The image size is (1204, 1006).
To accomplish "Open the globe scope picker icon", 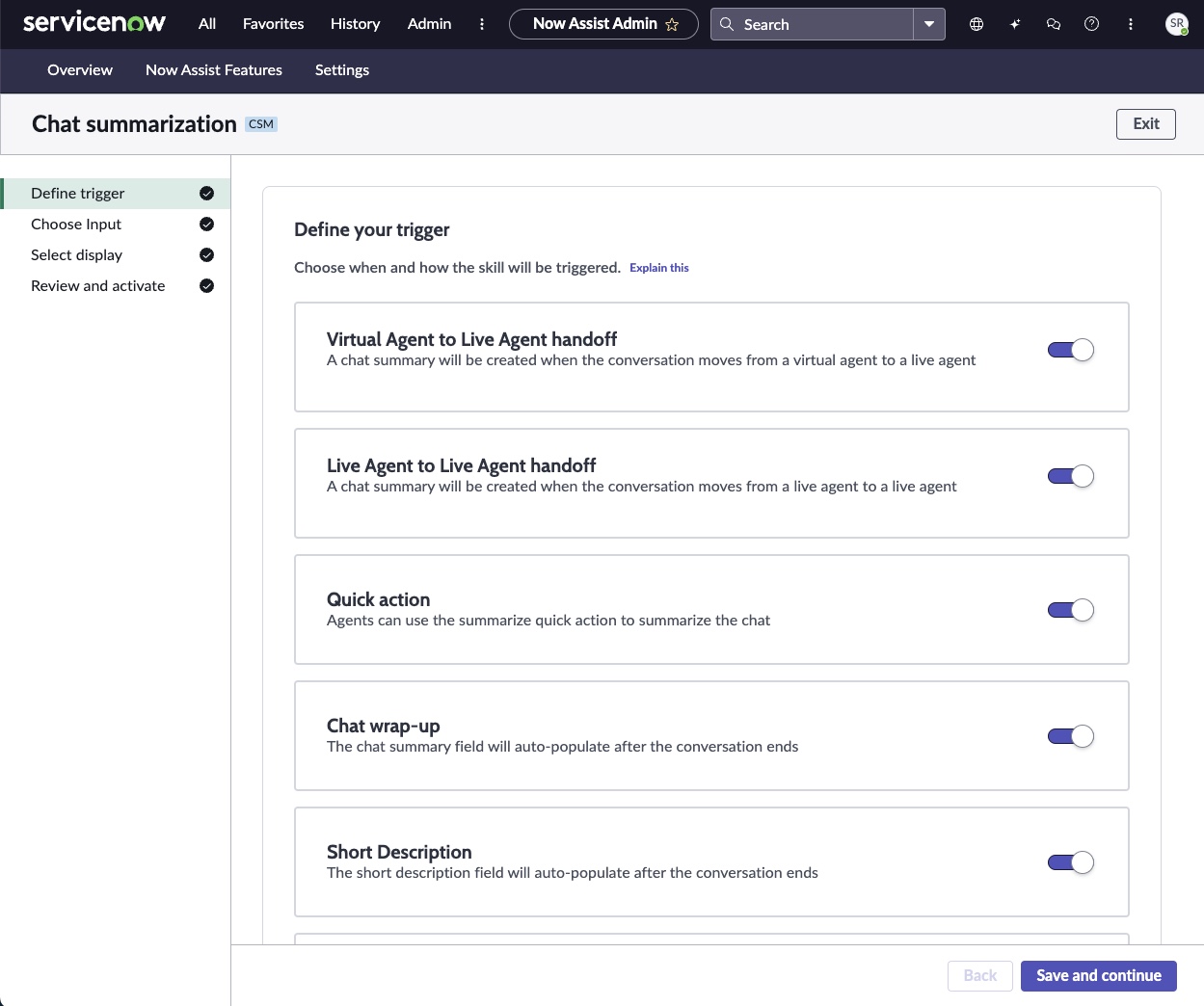I will click(x=977, y=24).
